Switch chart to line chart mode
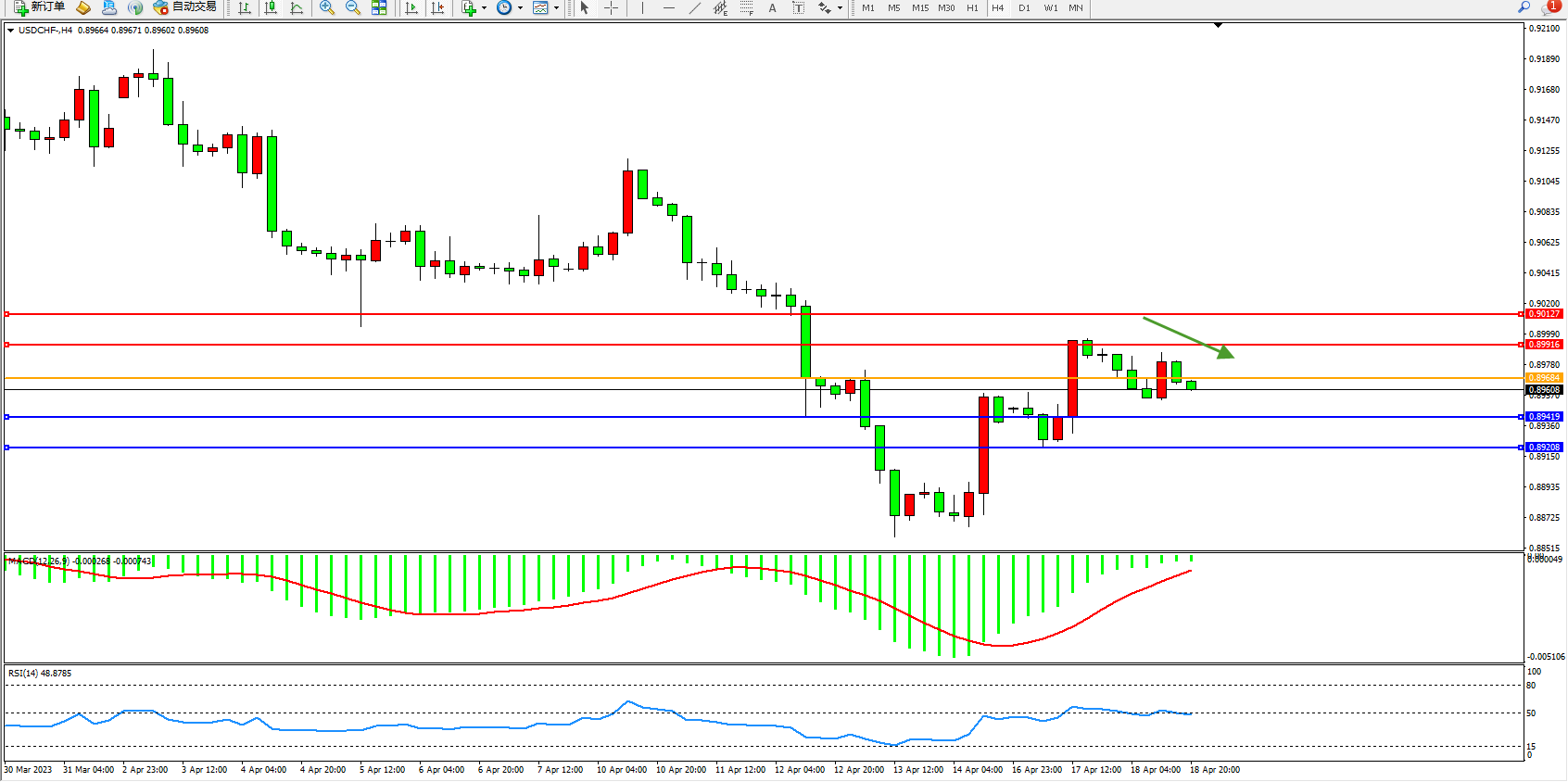The height and width of the screenshot is (782, 1568). pyautogui.click(x=297, y=7)
